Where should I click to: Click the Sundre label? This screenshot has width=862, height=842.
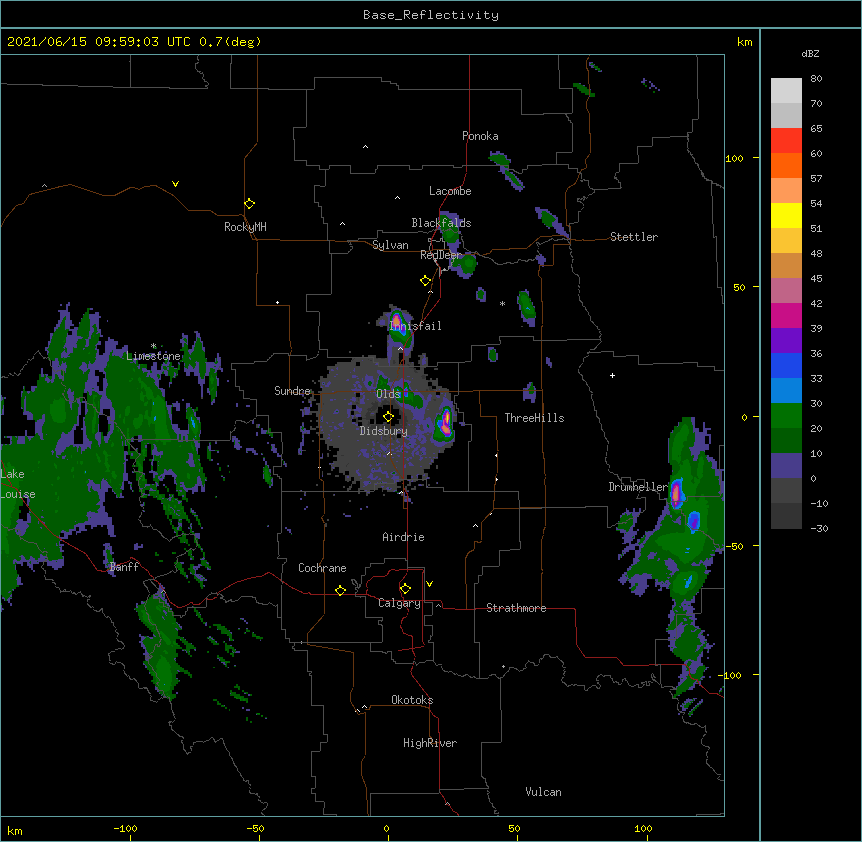(292, 391)
